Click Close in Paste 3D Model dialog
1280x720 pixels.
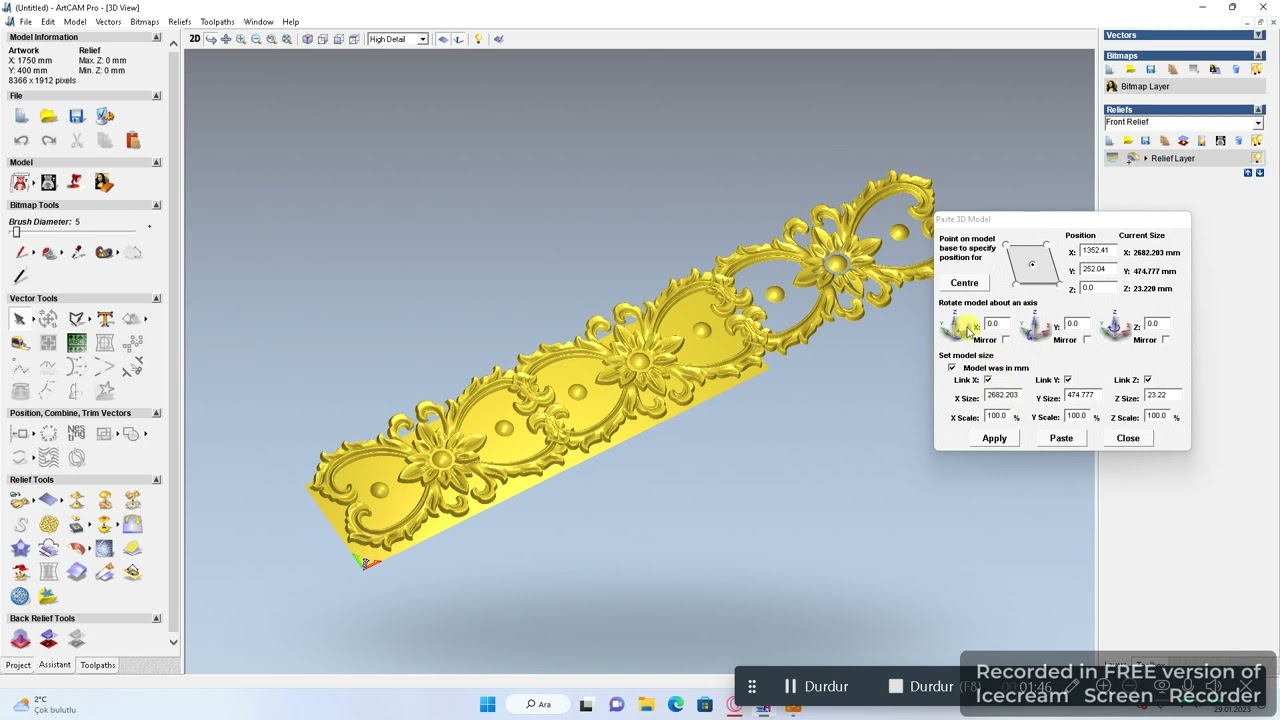pos(1128,438)
